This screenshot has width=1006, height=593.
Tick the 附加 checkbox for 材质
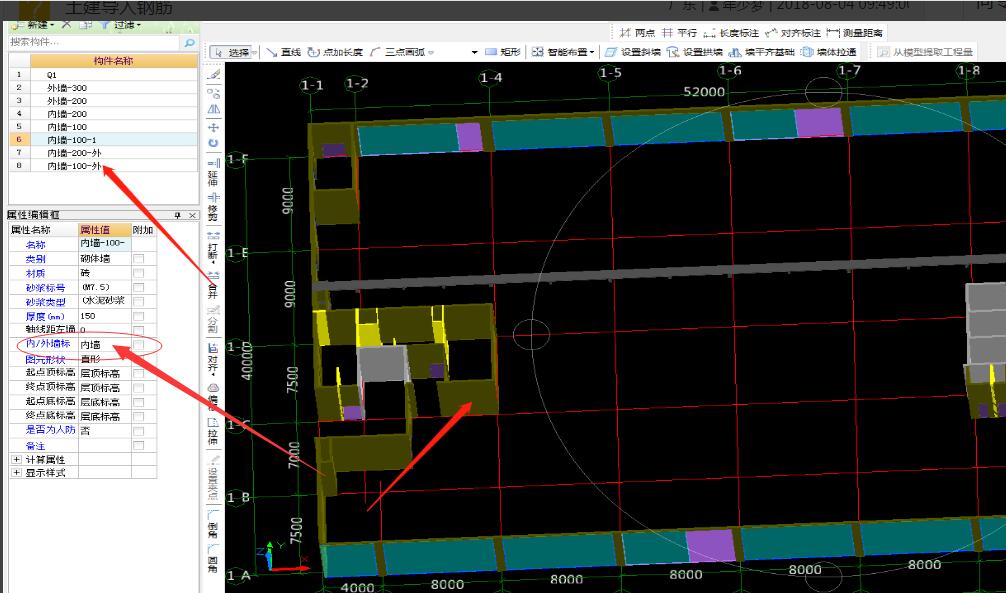click(138, 273)
